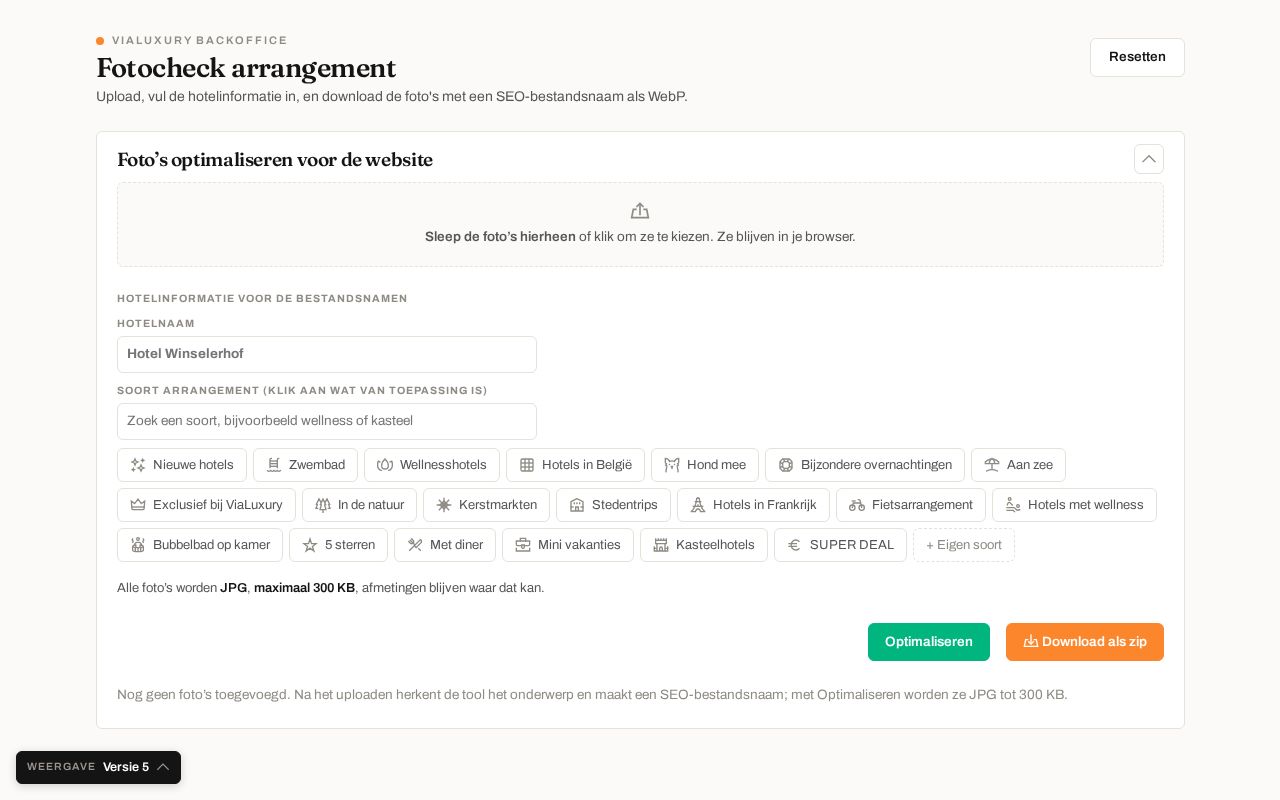Screen dimensions: 1280x800
Task: Click the Download als zip button
Action: (x=1085, y=642)
